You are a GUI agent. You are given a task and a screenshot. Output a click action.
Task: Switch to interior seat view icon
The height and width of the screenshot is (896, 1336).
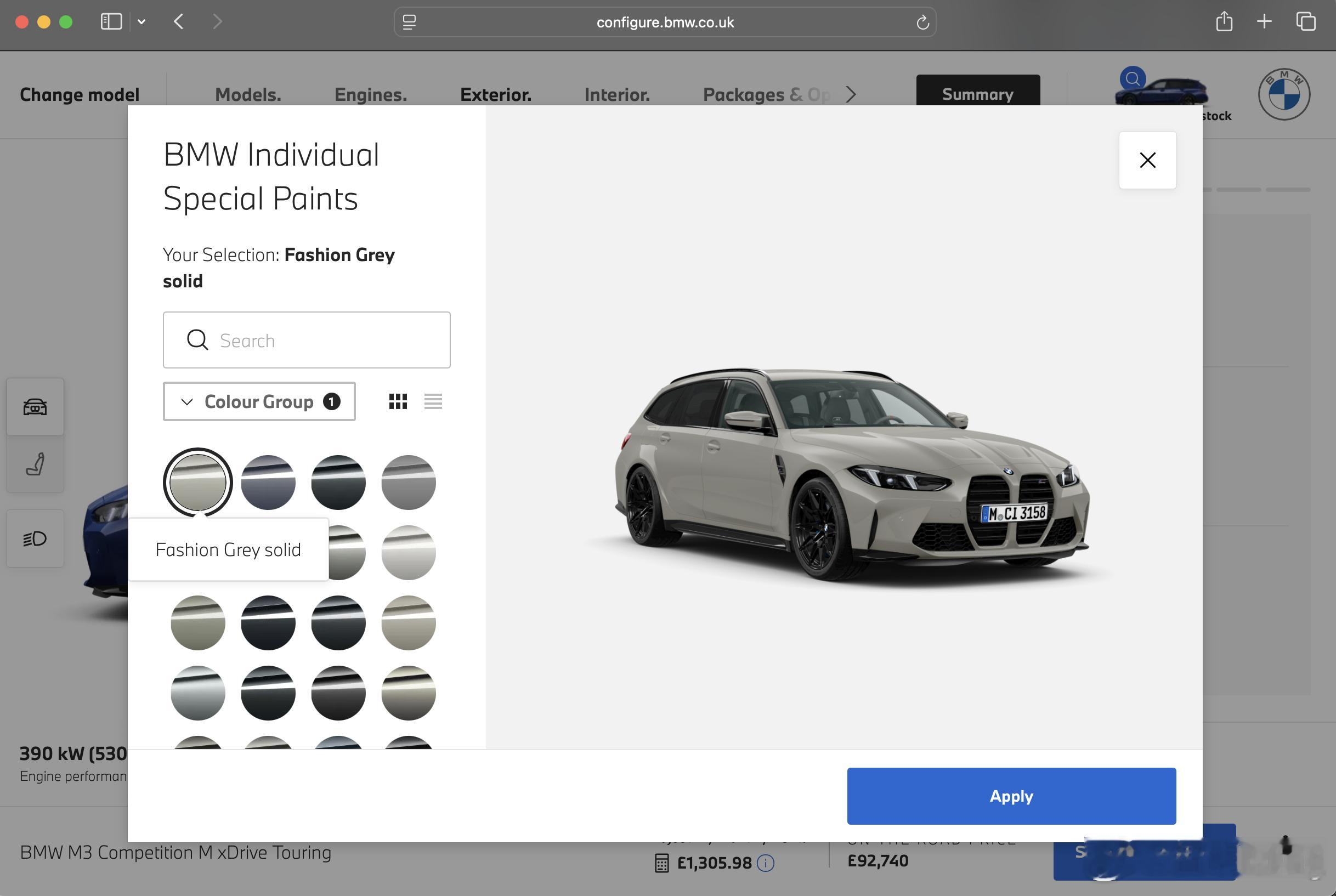click(35, 464)
